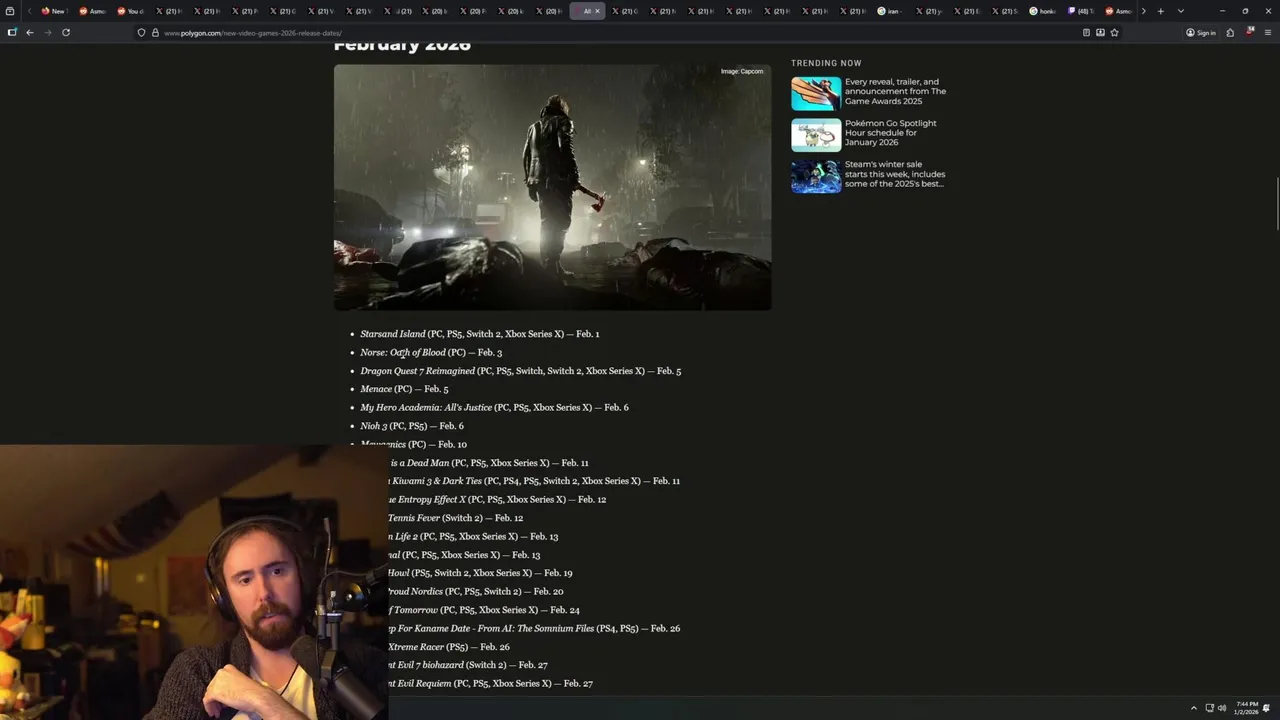Viewport: 1280px width, 720px height.
Task: Expand the hidden system tray icons chevron
Action: tap(1193, 708)
